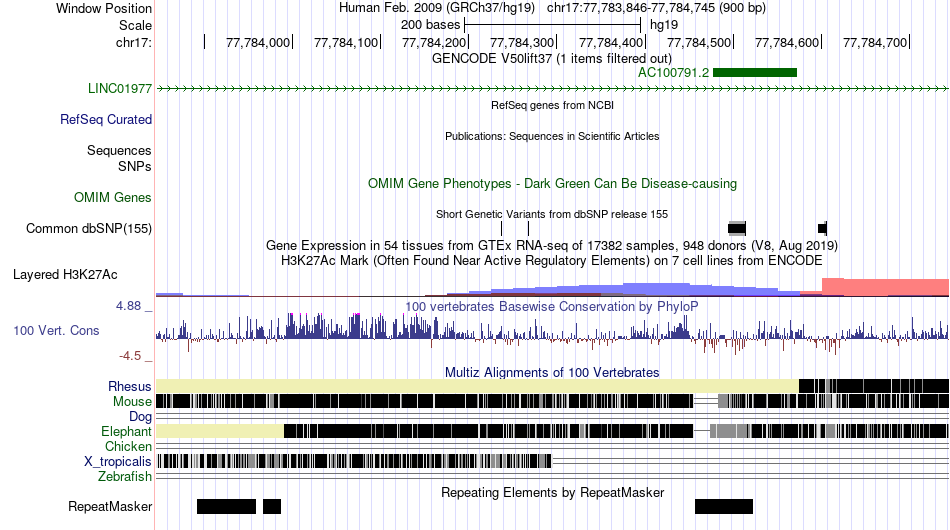Click the OMIM Gene Phenotypes track title
950x530 pixels.
point(553,184)
